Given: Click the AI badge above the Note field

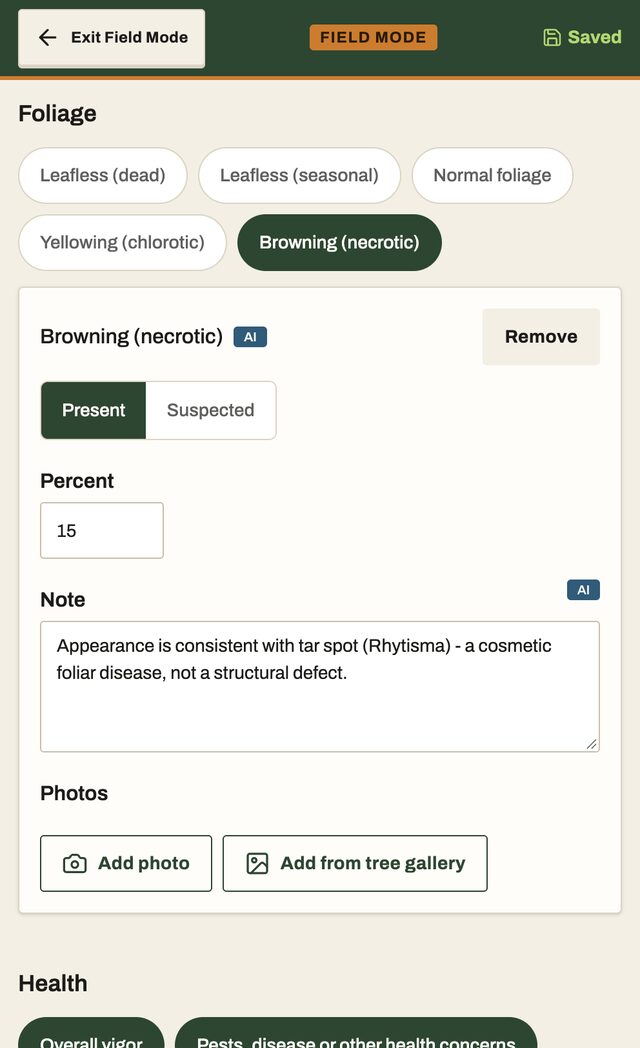Looking at the screenshot, I should tap(583, 590).
